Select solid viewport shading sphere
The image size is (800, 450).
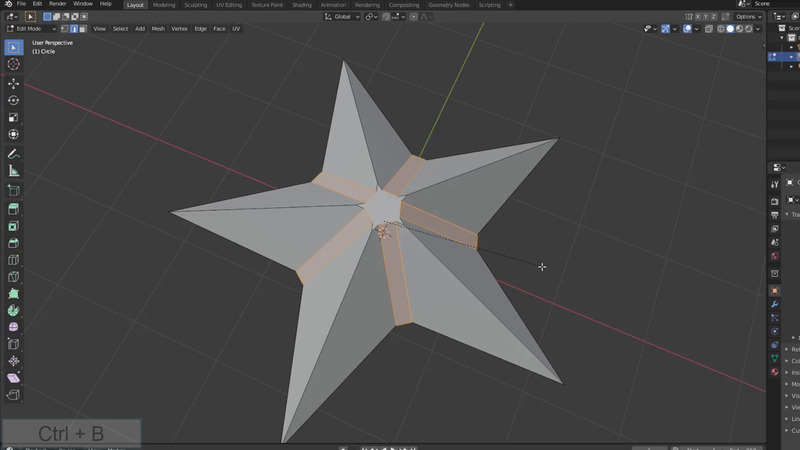click(730, 29)
